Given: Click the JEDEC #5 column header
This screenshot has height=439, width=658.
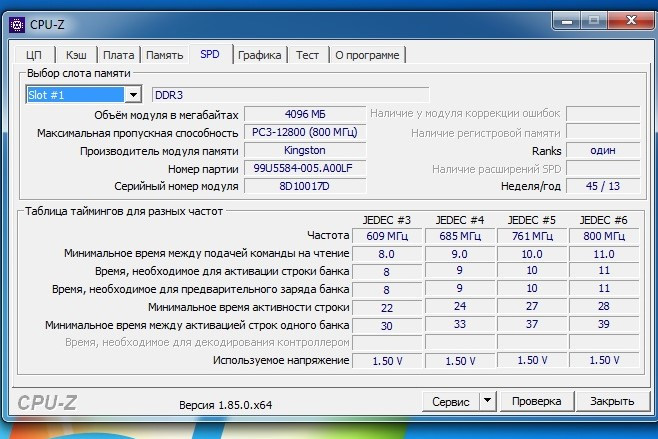Looking at the screenshot, I should (x=532, y=220).
